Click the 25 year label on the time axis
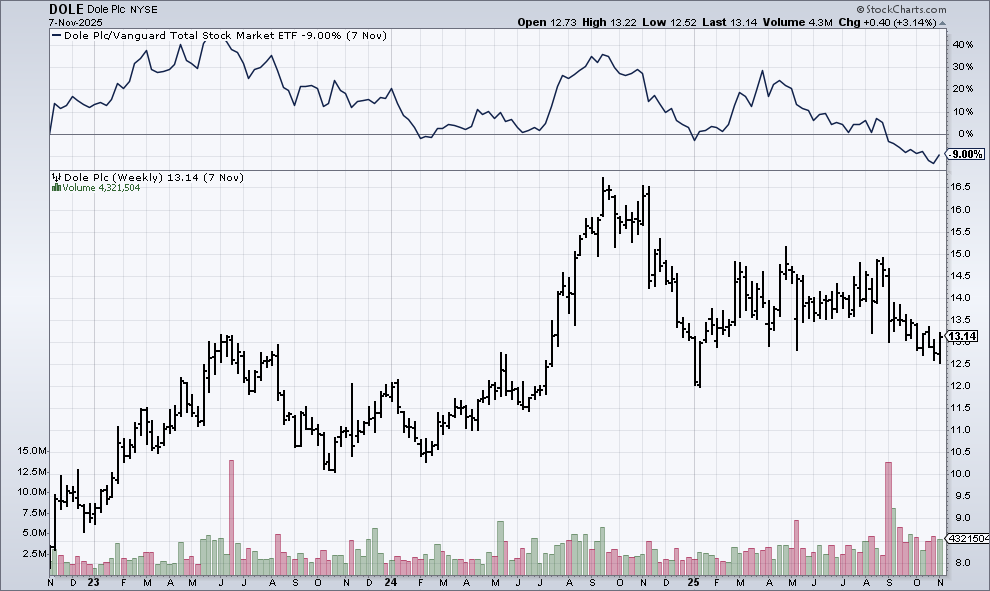This screenshot has height=591, width=990. click(x=694, y=582)
